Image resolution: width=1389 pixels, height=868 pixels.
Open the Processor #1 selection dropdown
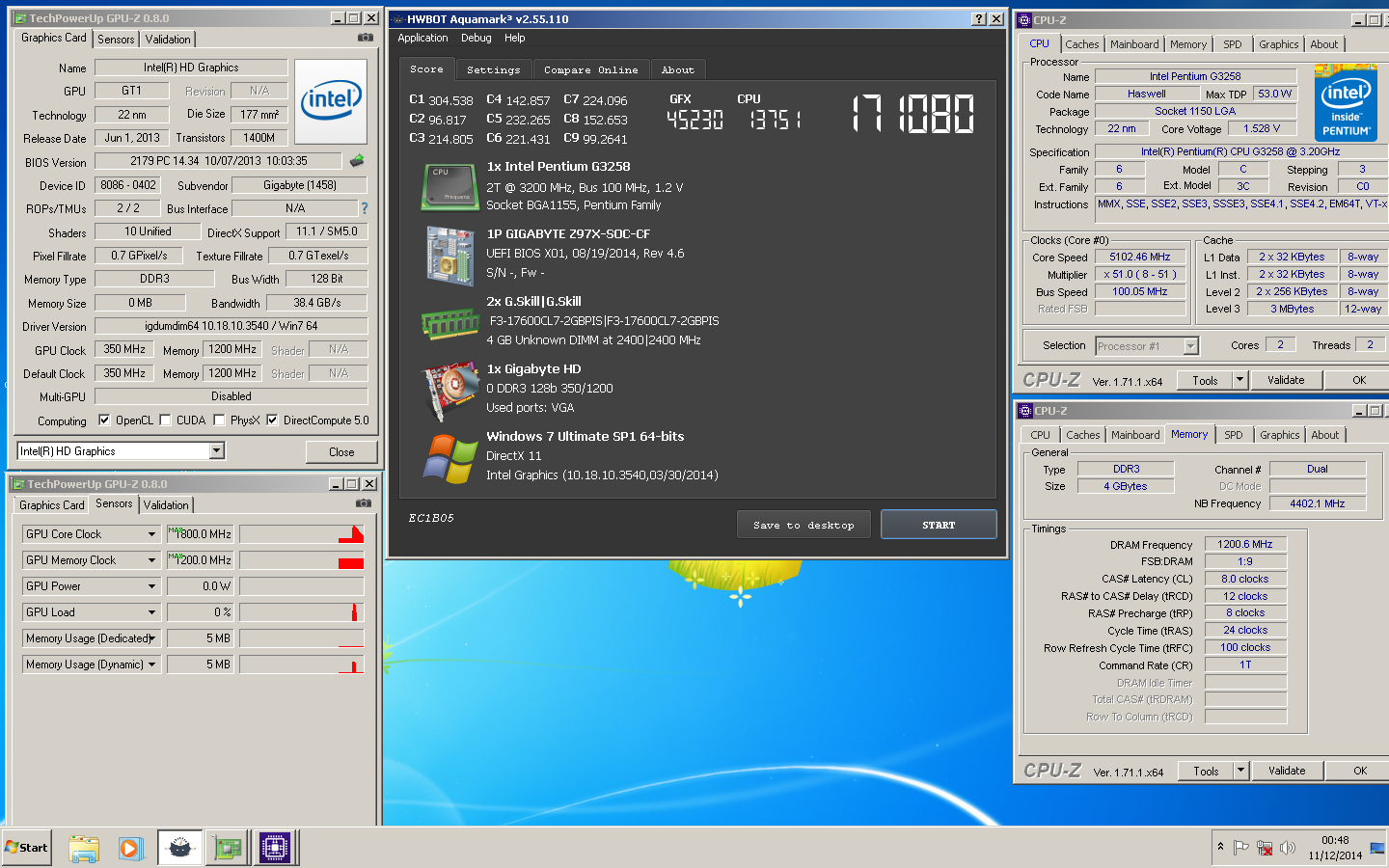coord(1190,345)
